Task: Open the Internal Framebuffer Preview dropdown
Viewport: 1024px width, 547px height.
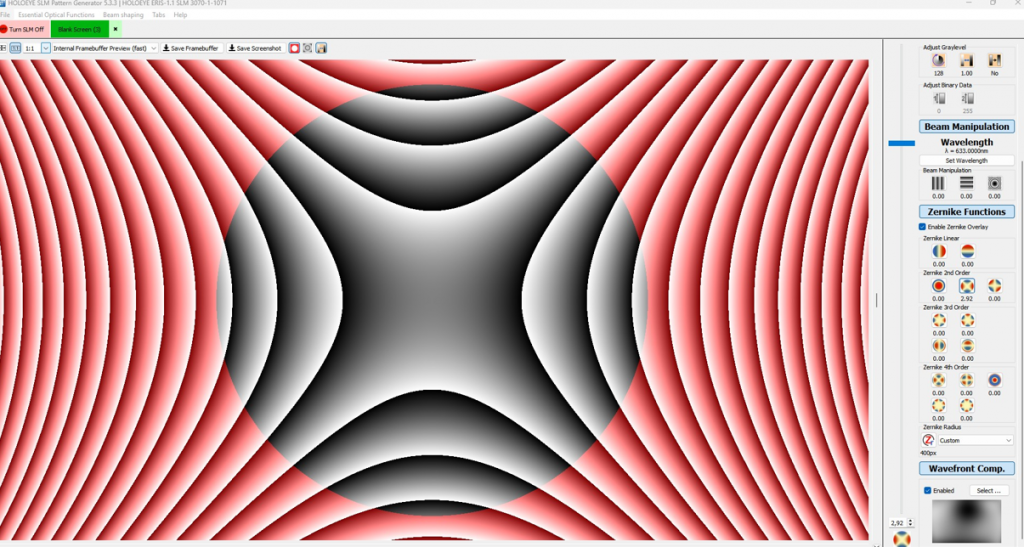Action: (105, 48)
